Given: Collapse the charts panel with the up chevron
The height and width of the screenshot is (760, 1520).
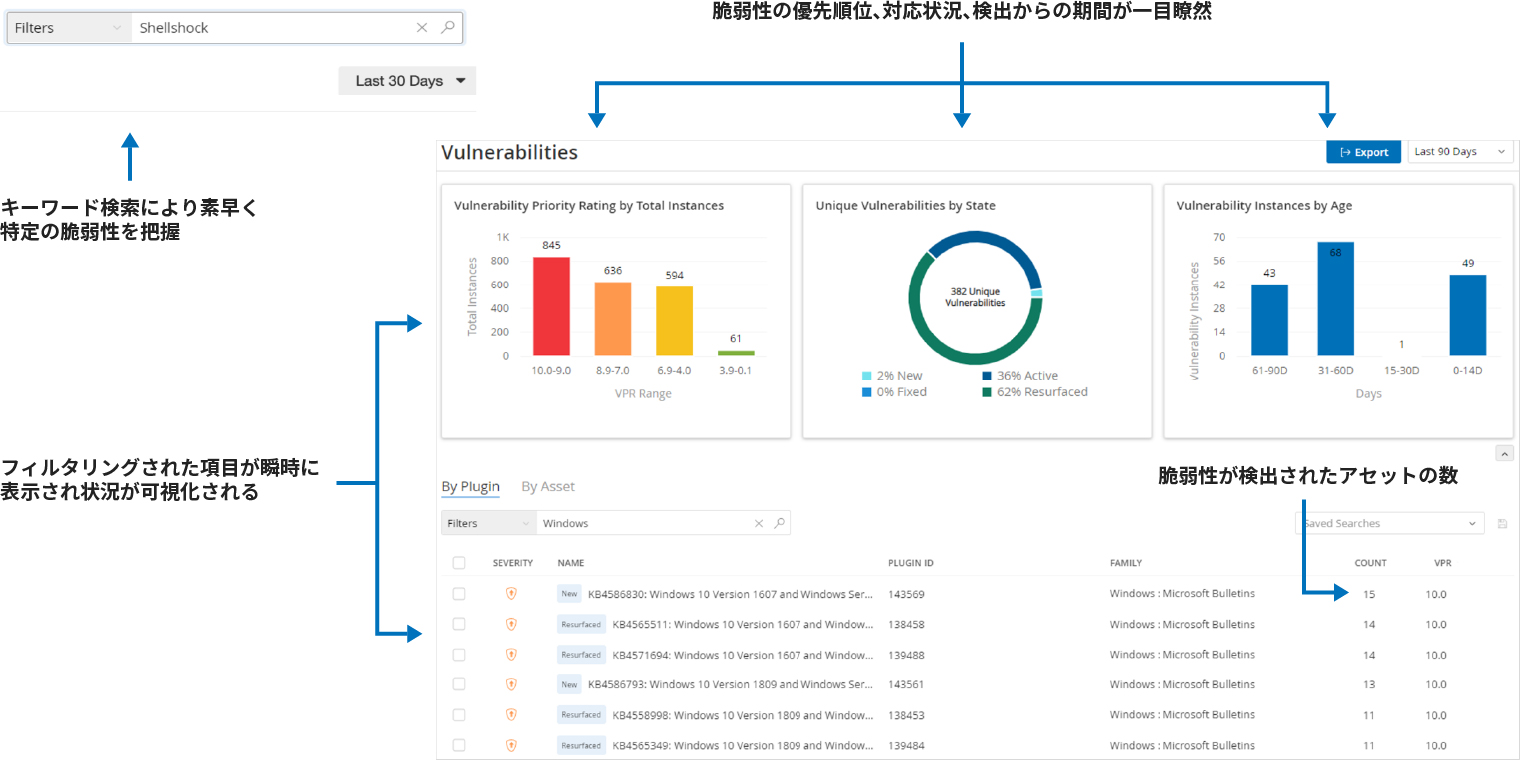Looking at the screenshot, I should pyautogui.click(x=1504, y=454).
